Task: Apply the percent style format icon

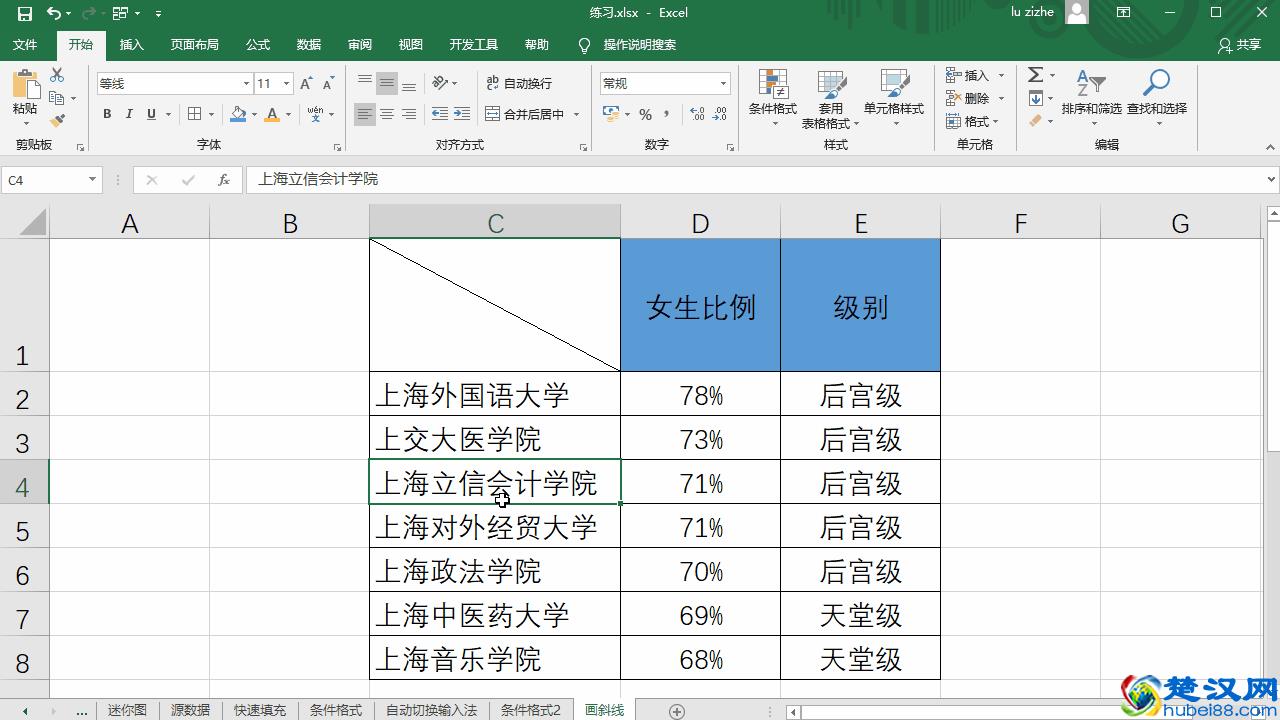Action: [x=643, y=114]
